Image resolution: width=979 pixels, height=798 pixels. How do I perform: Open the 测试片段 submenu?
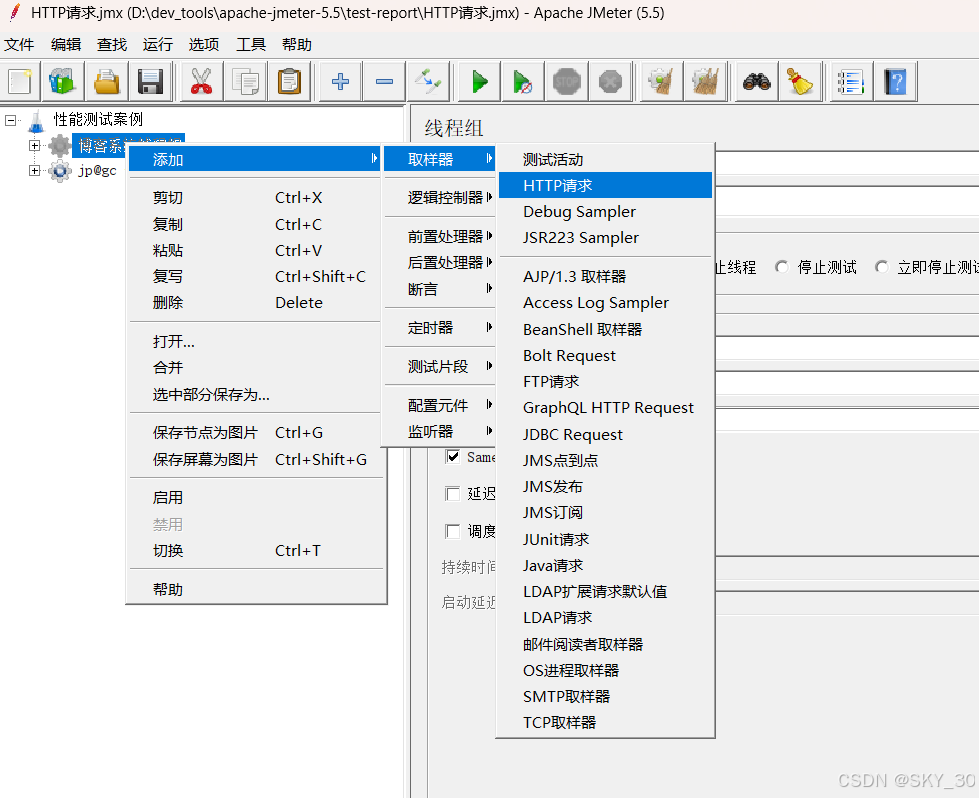coord(440,367)
